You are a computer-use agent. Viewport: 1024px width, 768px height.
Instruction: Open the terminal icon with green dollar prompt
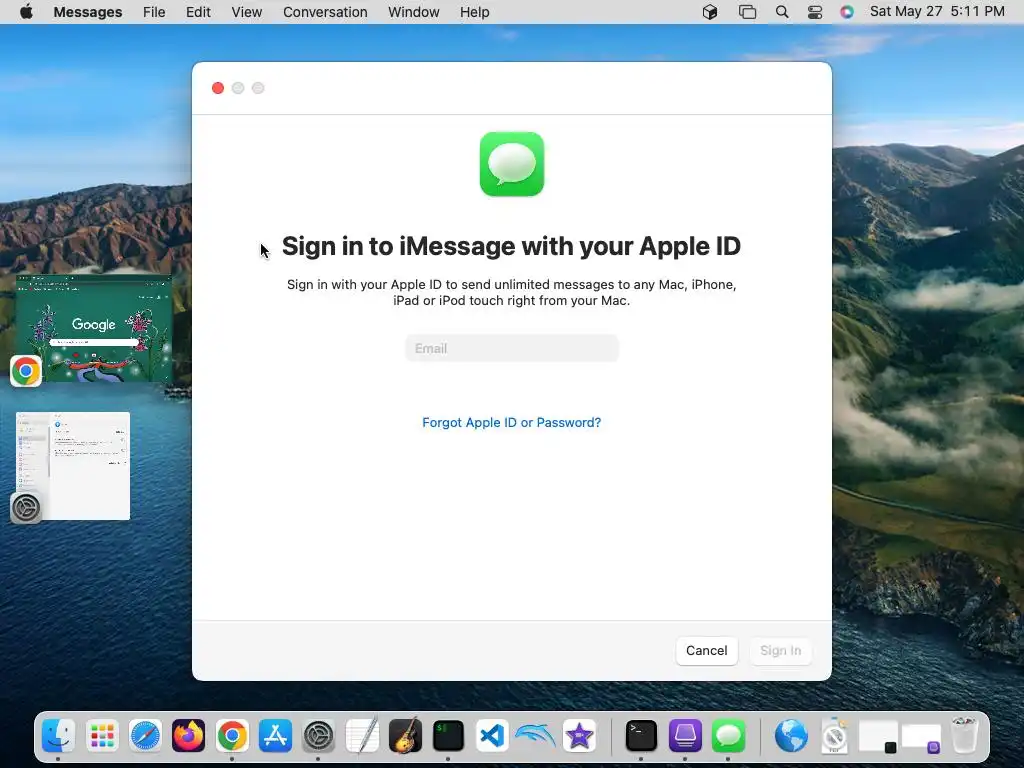pos(448,736)
